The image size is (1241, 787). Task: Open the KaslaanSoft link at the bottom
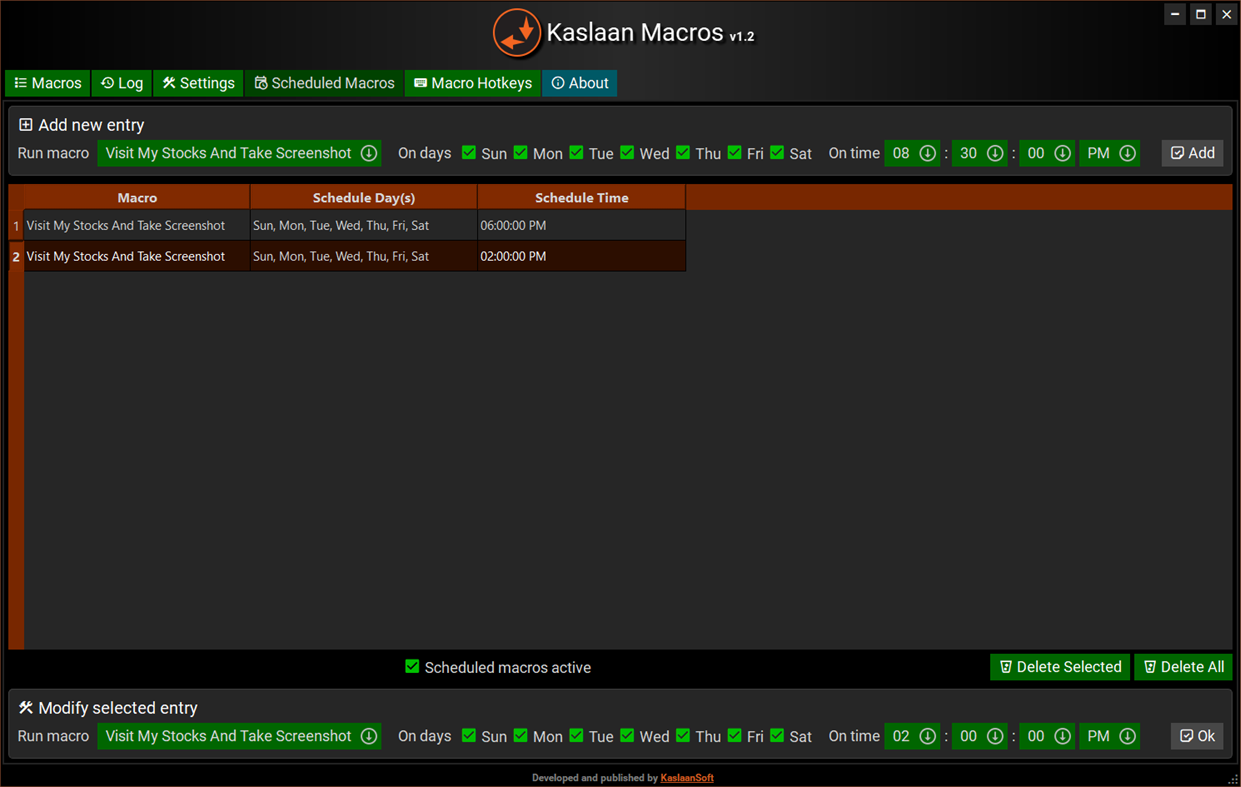point(687,778)
